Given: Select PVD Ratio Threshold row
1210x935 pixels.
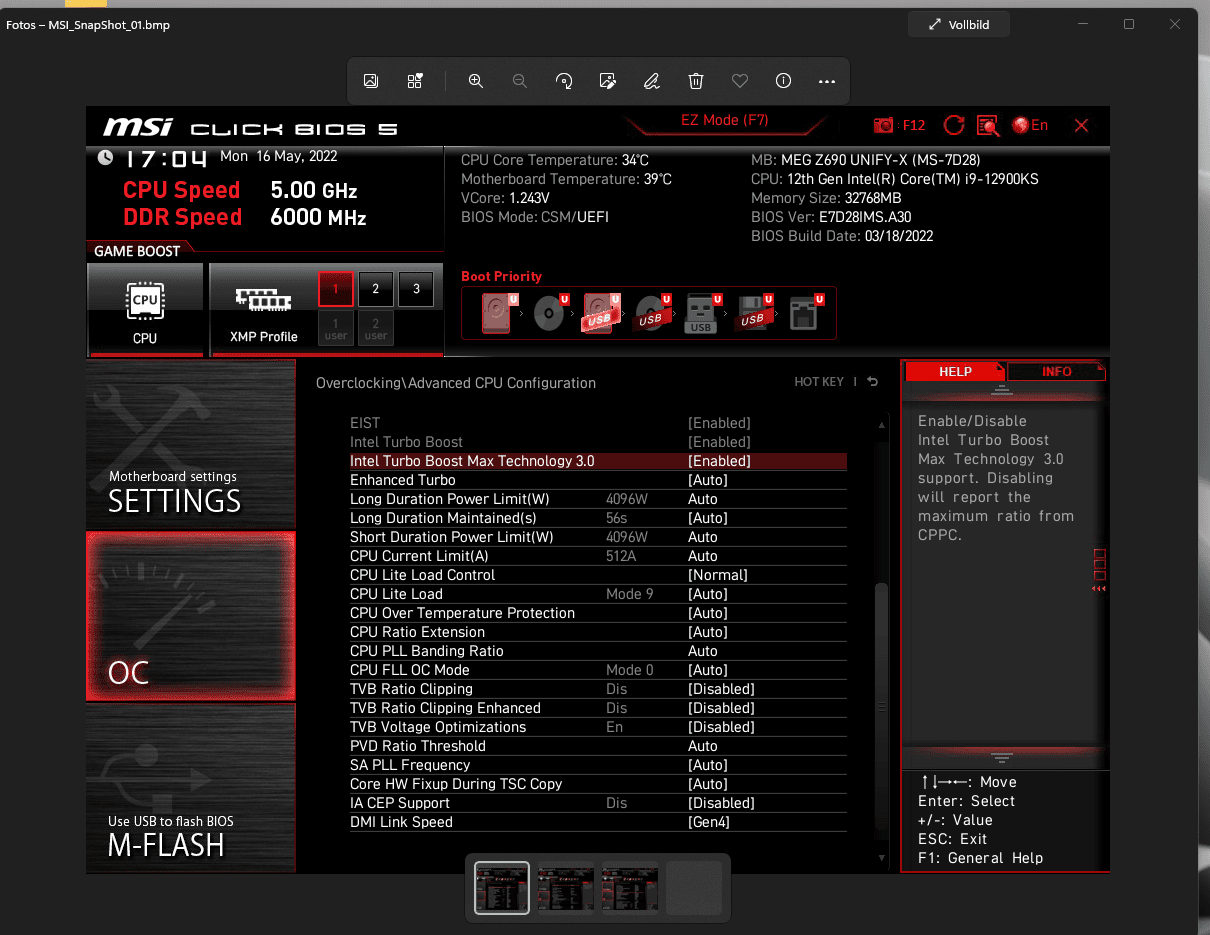Looking at the screenshot, I should click(x=598, y=746).
